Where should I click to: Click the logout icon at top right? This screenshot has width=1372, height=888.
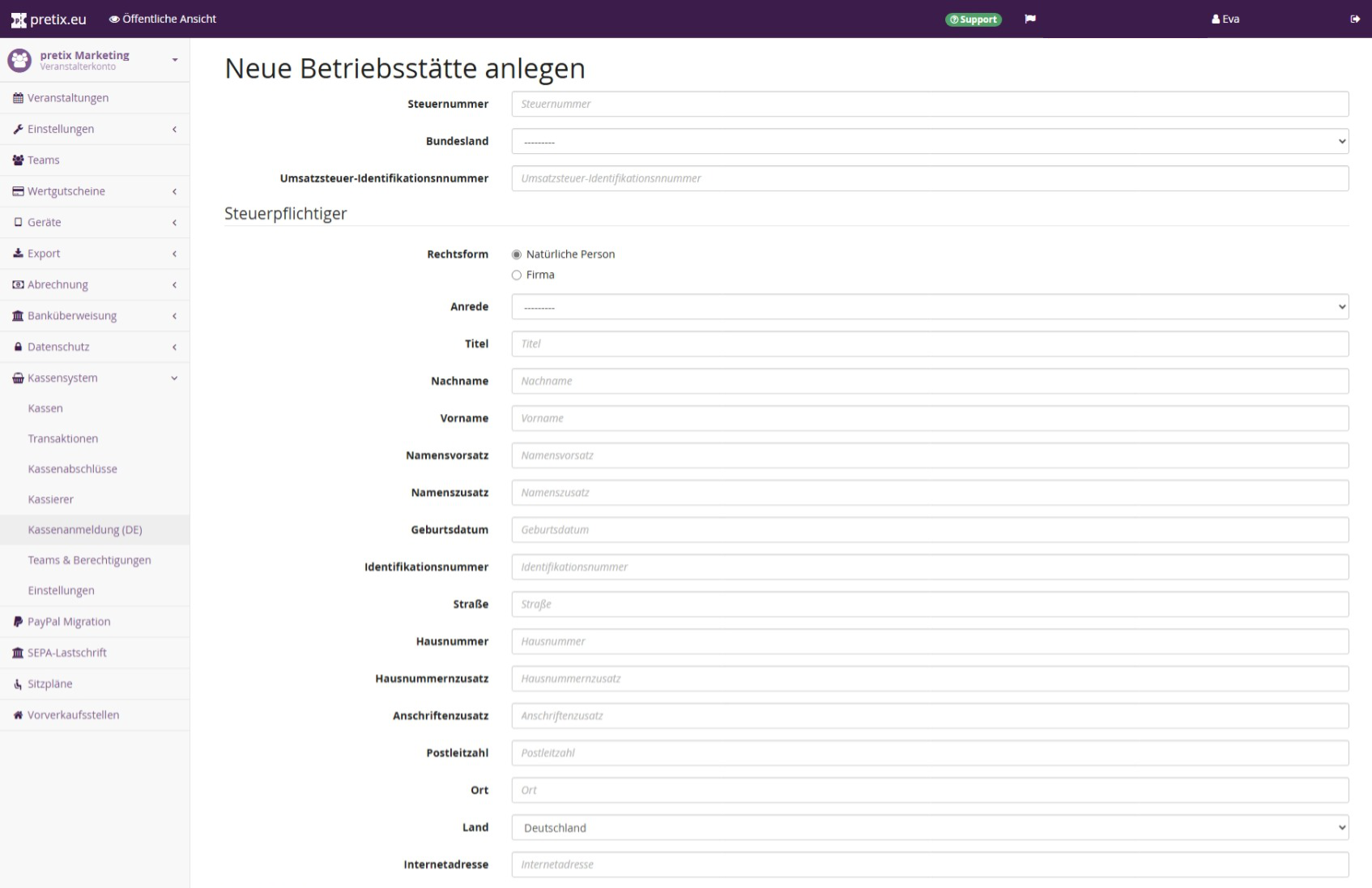click(x=1355, y=19)
